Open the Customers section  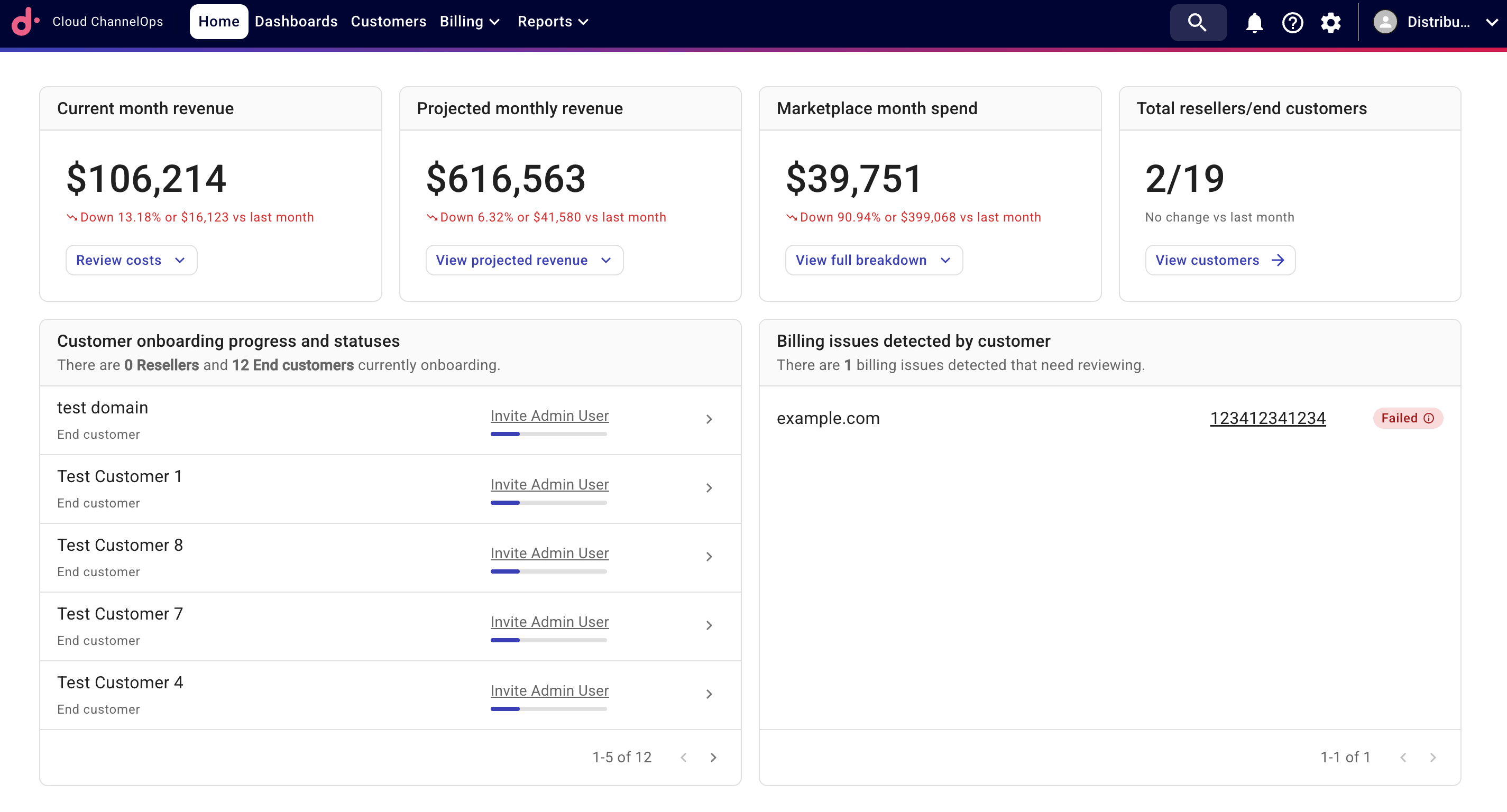388,21
